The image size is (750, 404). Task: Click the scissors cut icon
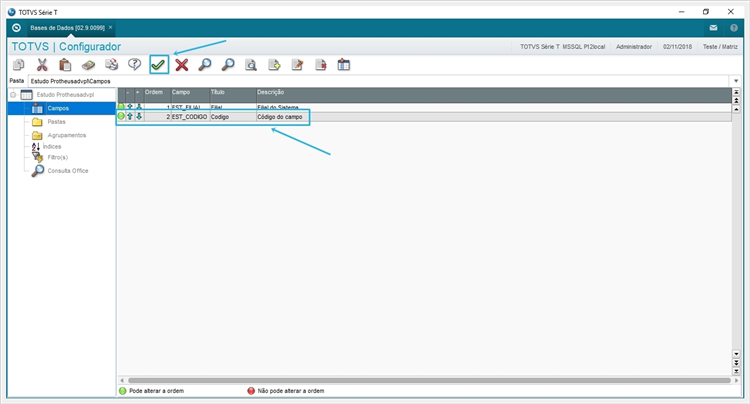(x=42, y=65)
